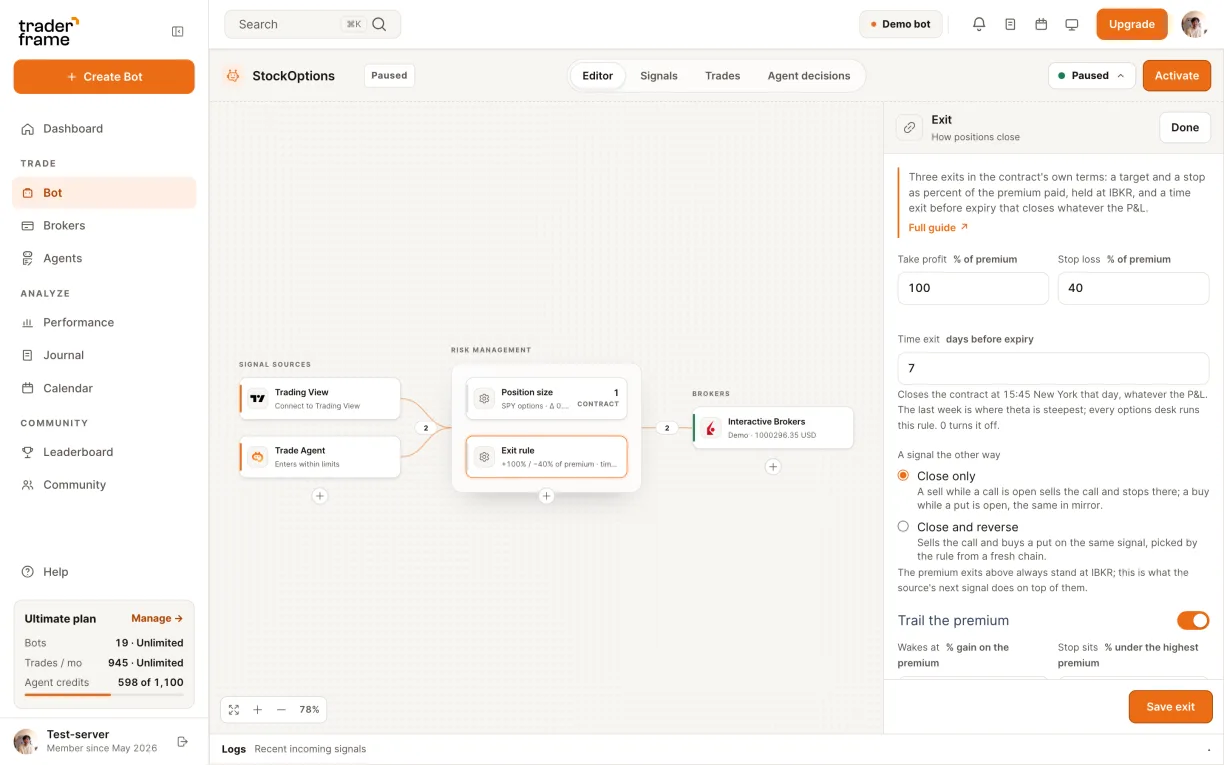Click the log out icon beside Test-server
Screen dimensions: 1224x765
point(182,741)
